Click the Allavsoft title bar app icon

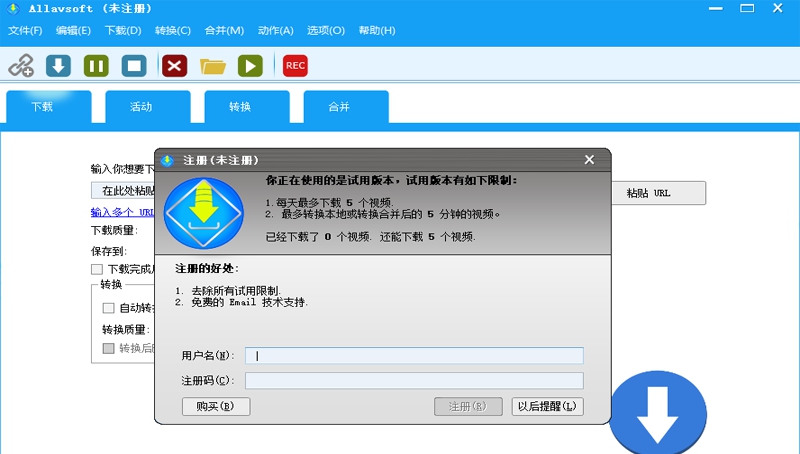coord(14,9)
